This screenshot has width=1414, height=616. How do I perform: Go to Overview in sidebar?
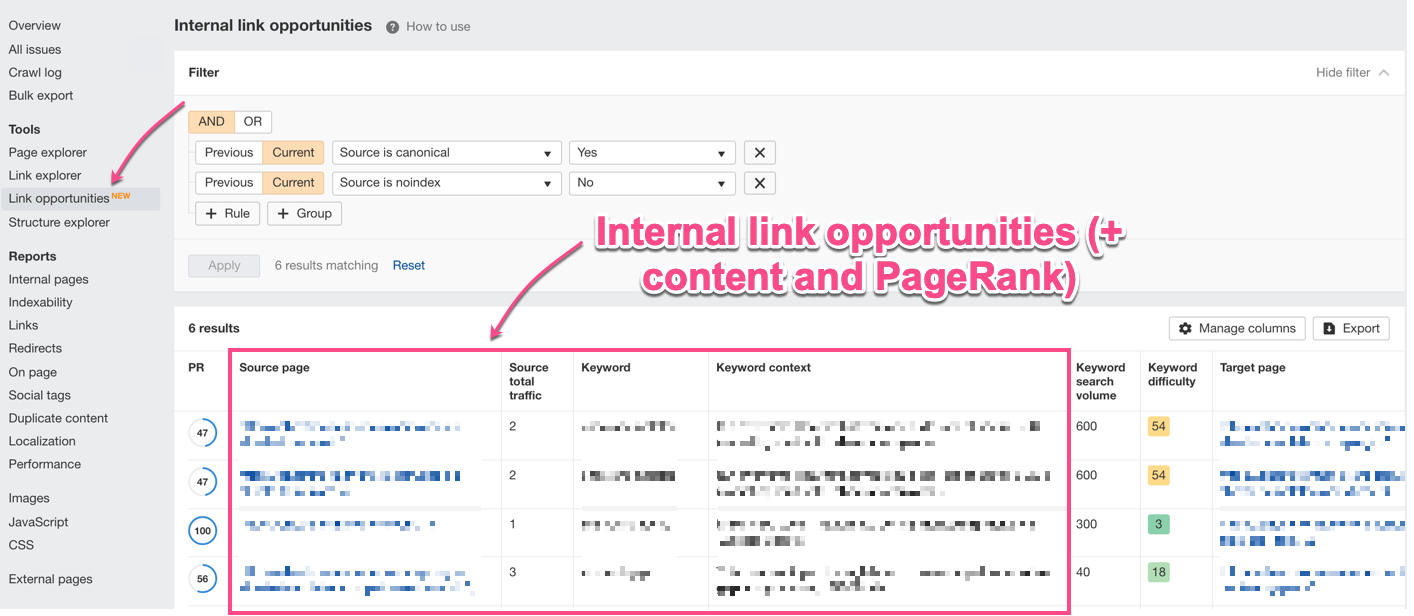pyautogui.click(x=35, y=26)
